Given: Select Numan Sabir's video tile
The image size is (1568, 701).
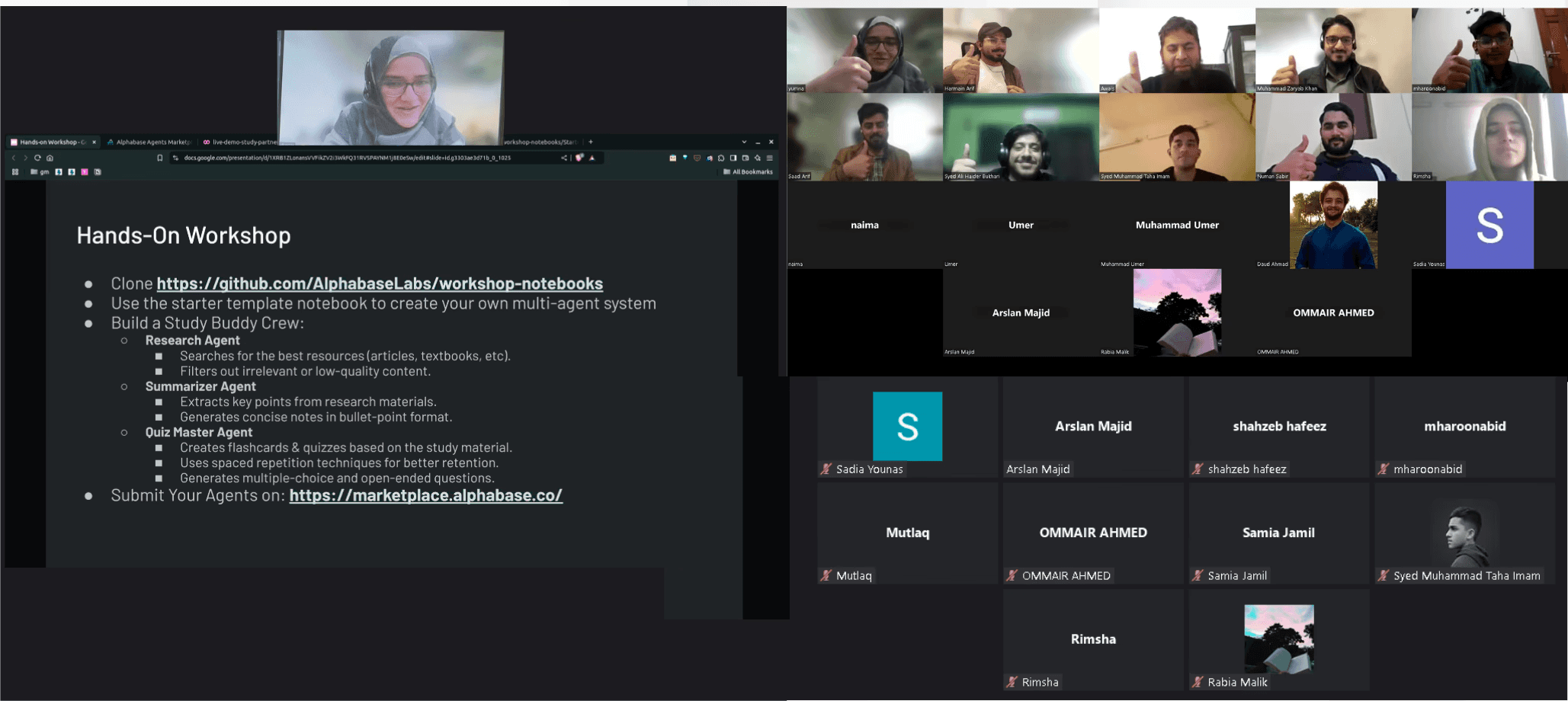Looking at the screenshot, I should 1333,137.
